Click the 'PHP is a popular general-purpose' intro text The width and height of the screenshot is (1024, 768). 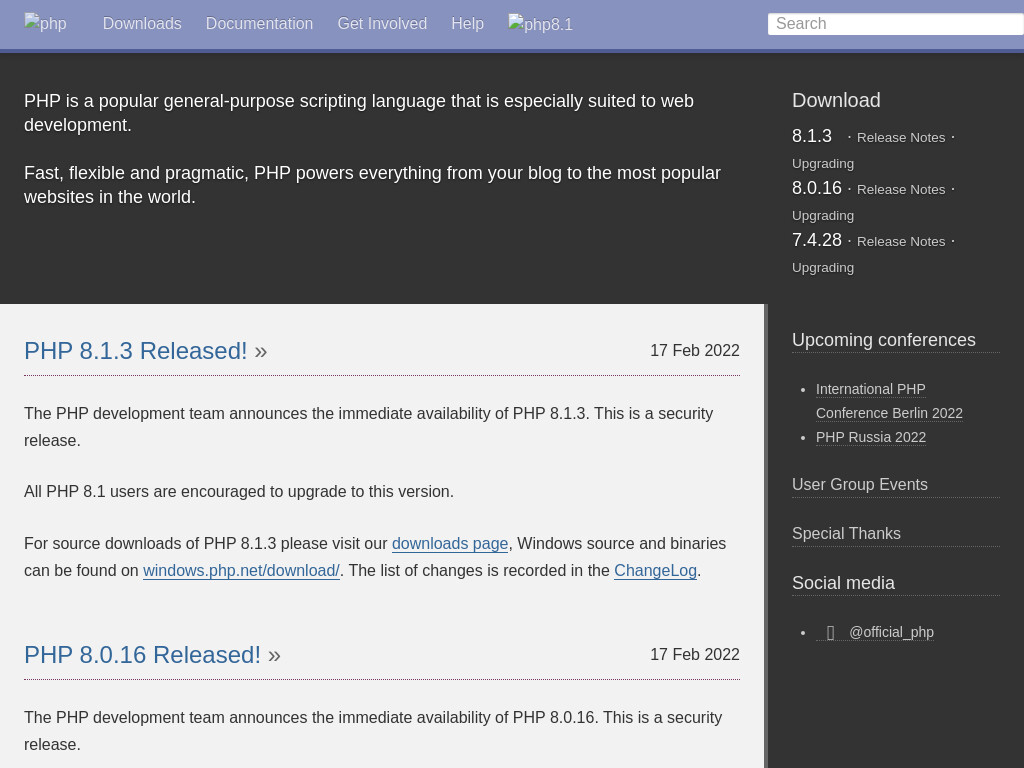pyautogui.click(x=359, y=113)
